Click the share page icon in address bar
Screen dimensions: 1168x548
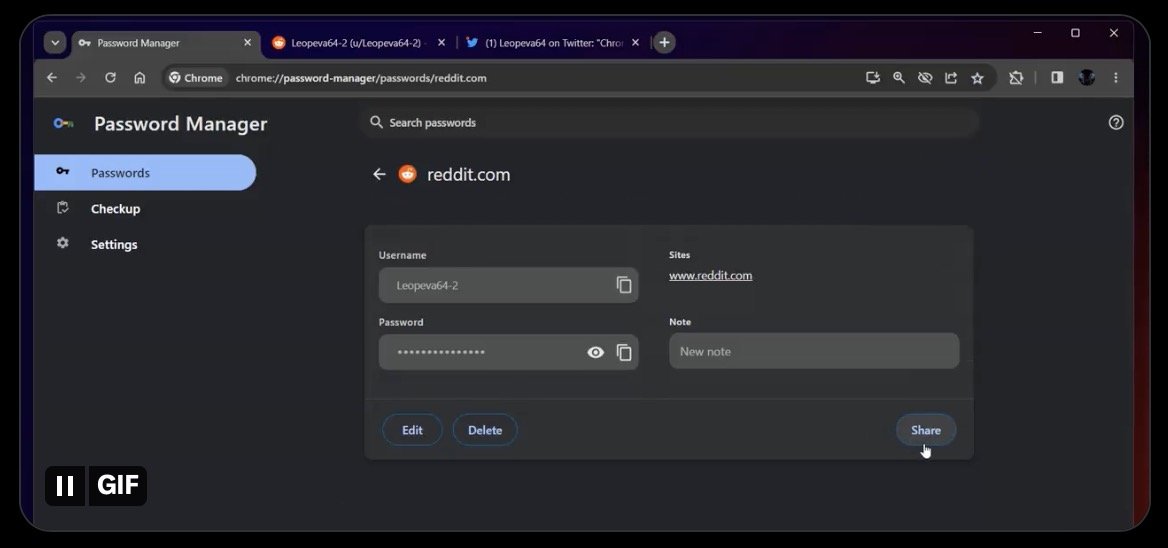(951, 77)
